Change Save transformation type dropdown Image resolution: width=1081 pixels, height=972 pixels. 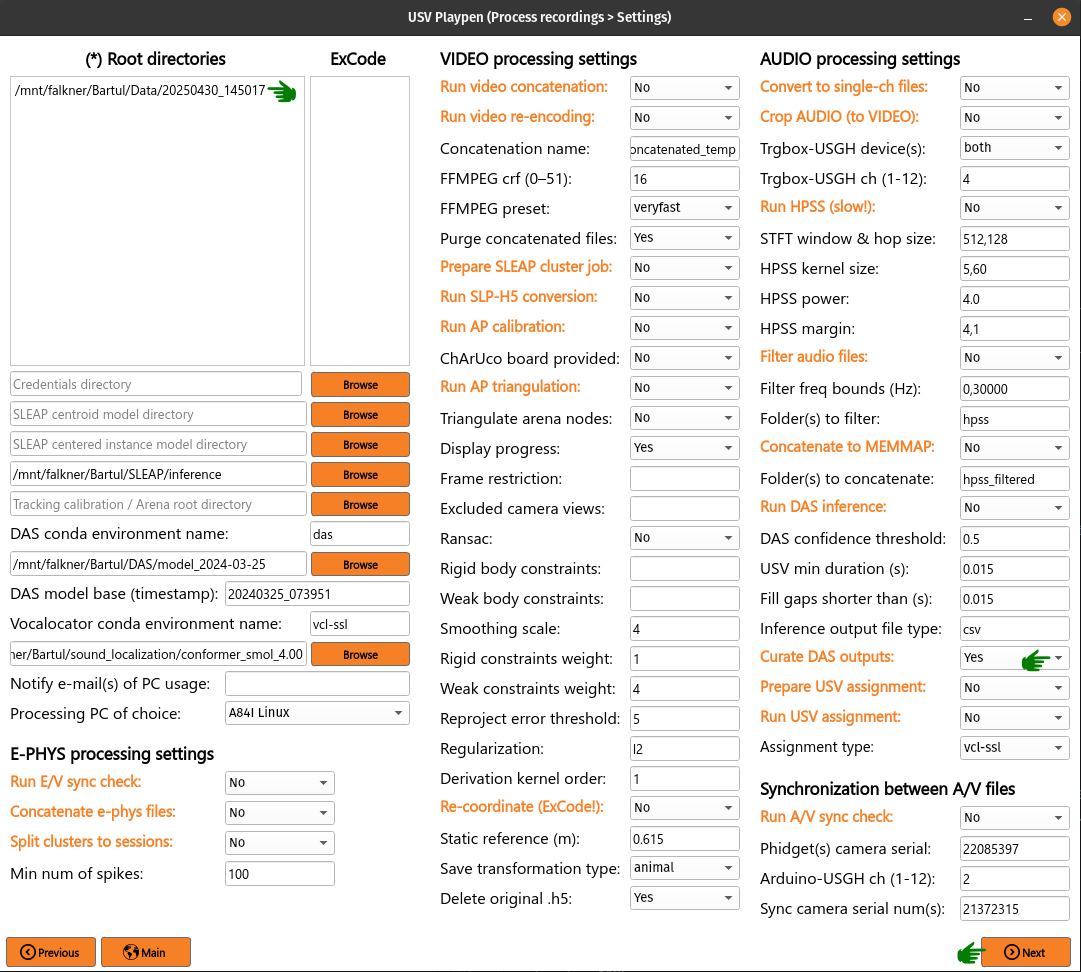(x=684, y=867)
